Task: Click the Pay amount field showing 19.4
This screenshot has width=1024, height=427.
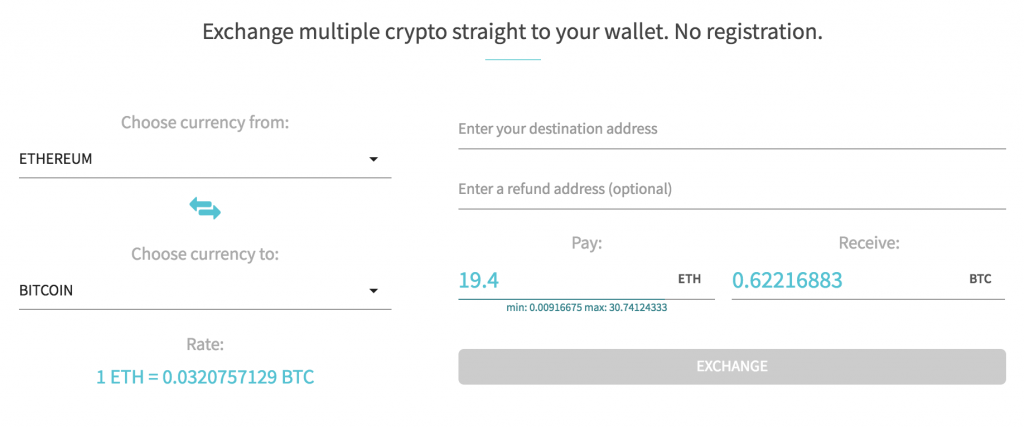Action: 560,281
